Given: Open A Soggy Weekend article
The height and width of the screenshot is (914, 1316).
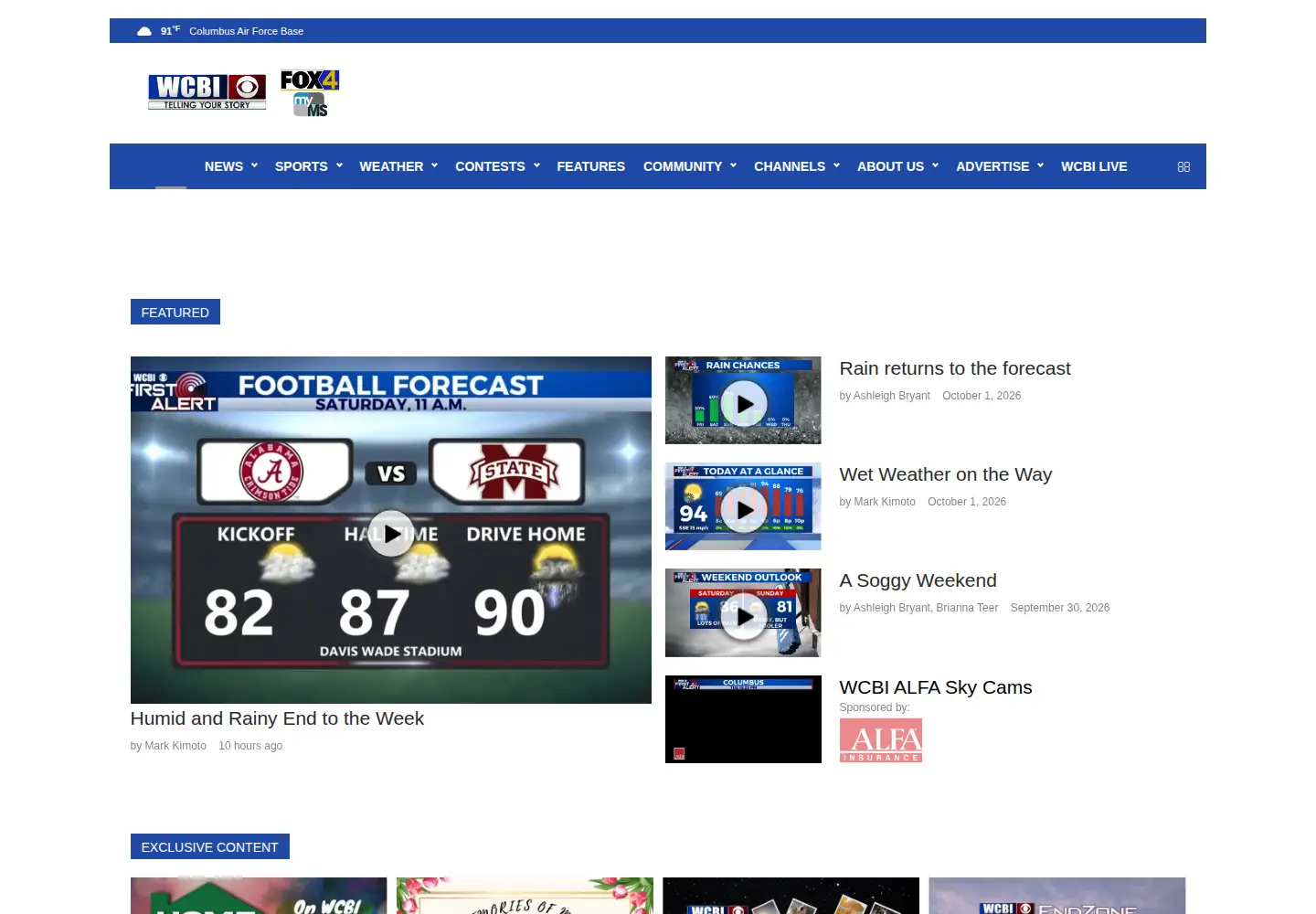Looking at the screenshot, I should coord(918,580).
